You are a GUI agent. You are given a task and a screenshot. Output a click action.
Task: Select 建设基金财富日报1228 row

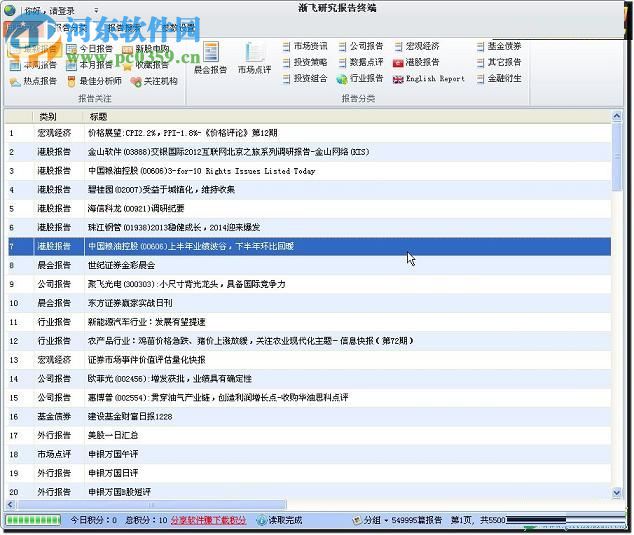click(309, 416)
